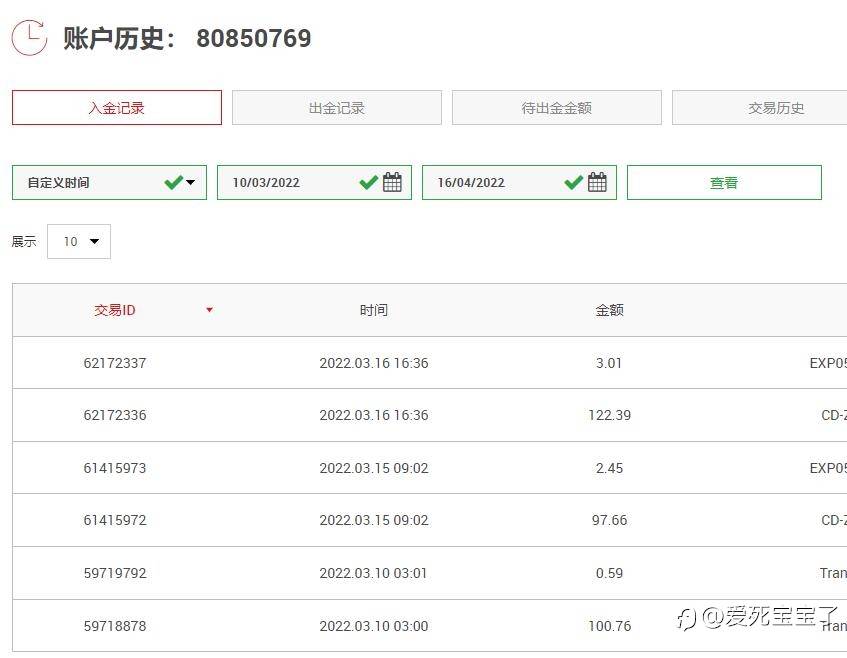Click the 金额 column header
The image size is (847, 658).
pyautogui.click(x=609, y=310)
